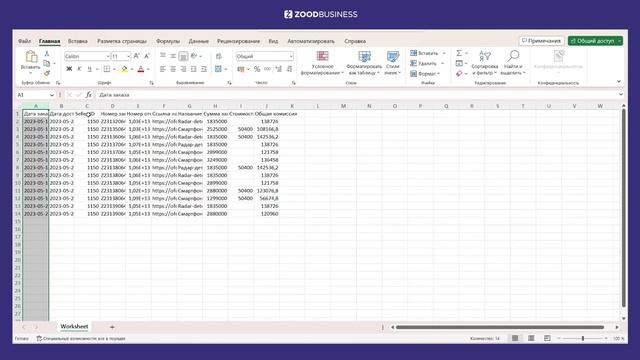Toggle italic (К) formatting
Image resolution: width=640 pixels, height=360 pixels.
(x=79, y=69)
